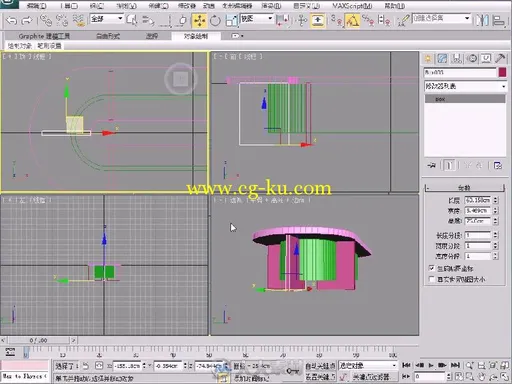
Task: Toggle the Percent Snap icon
Action: coord(368,21)
